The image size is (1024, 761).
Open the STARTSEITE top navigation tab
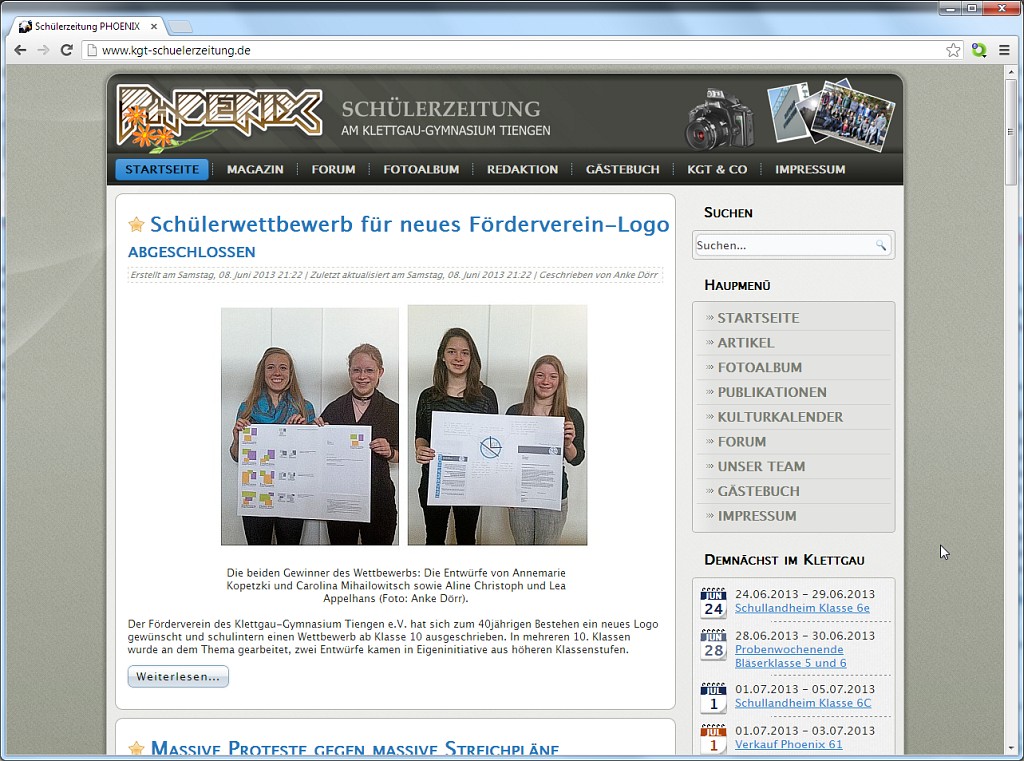point(162,169)
